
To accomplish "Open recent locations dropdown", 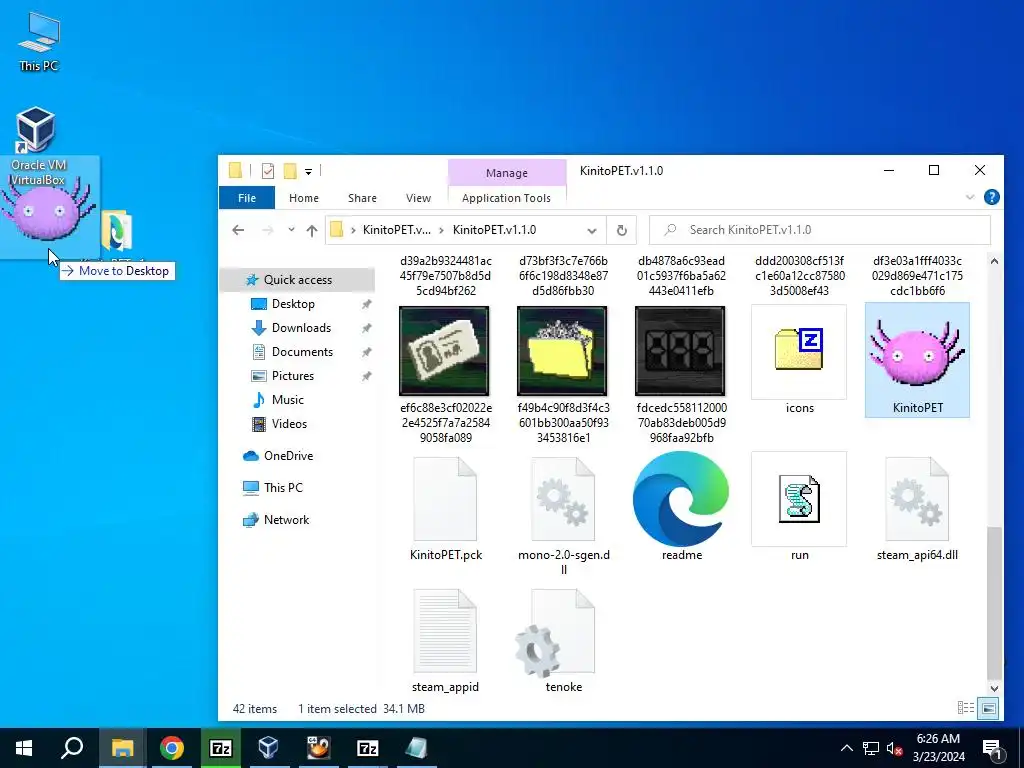I will click(291, 230).
